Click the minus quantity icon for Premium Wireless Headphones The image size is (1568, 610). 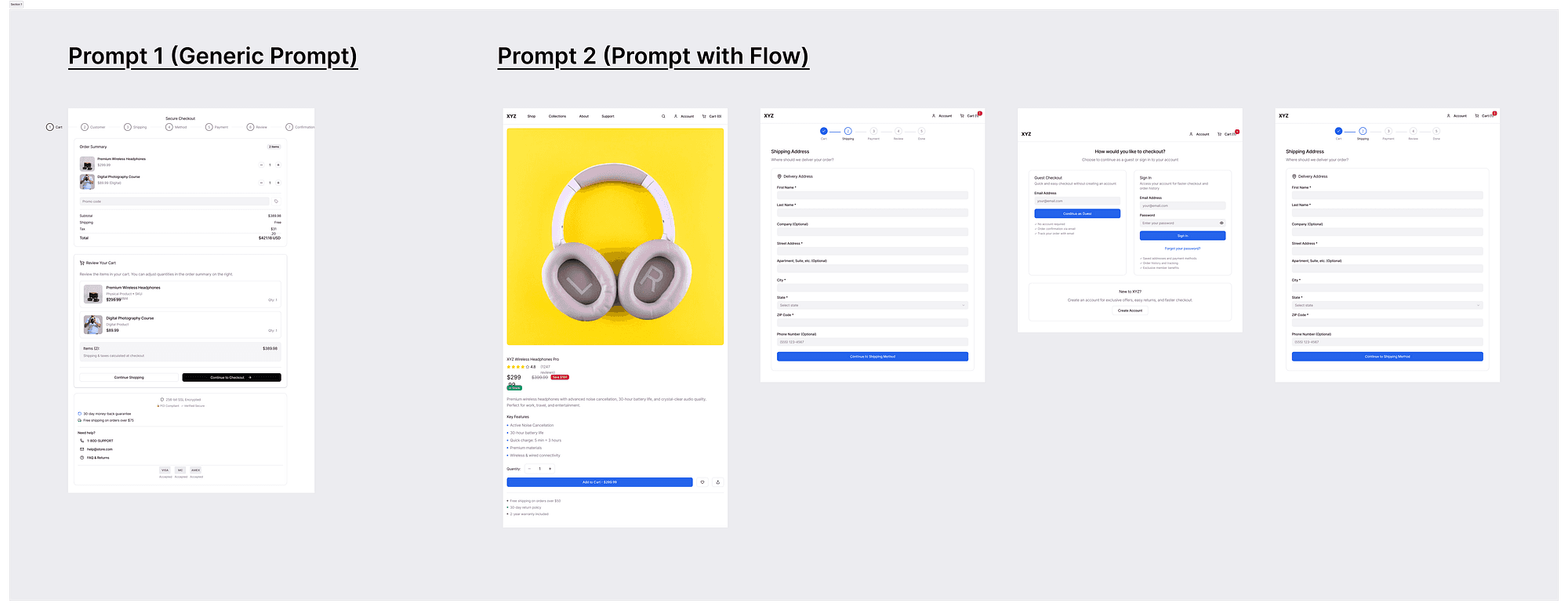[x=261, y=165]
